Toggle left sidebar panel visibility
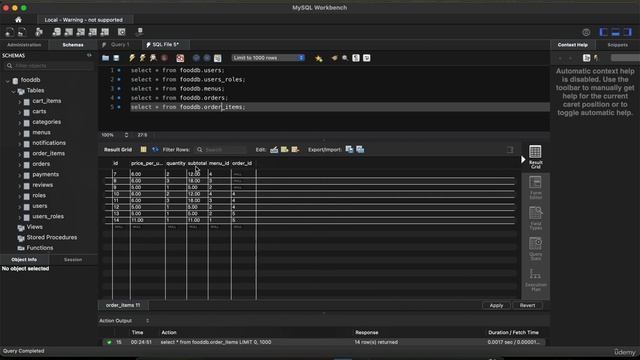This screenshot has height=360, width=640. tap(604, 32)
